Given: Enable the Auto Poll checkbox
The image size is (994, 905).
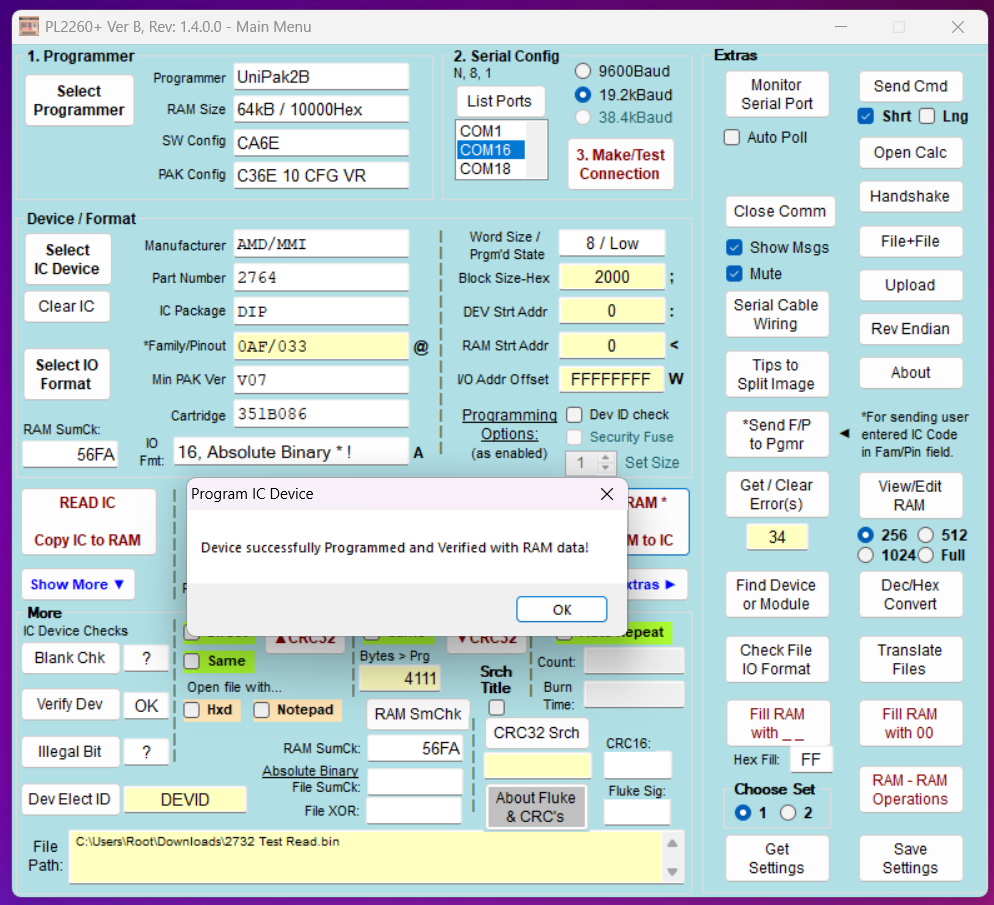Looking at the screenshot, I should pyautogui.click(x=732, y=137).
